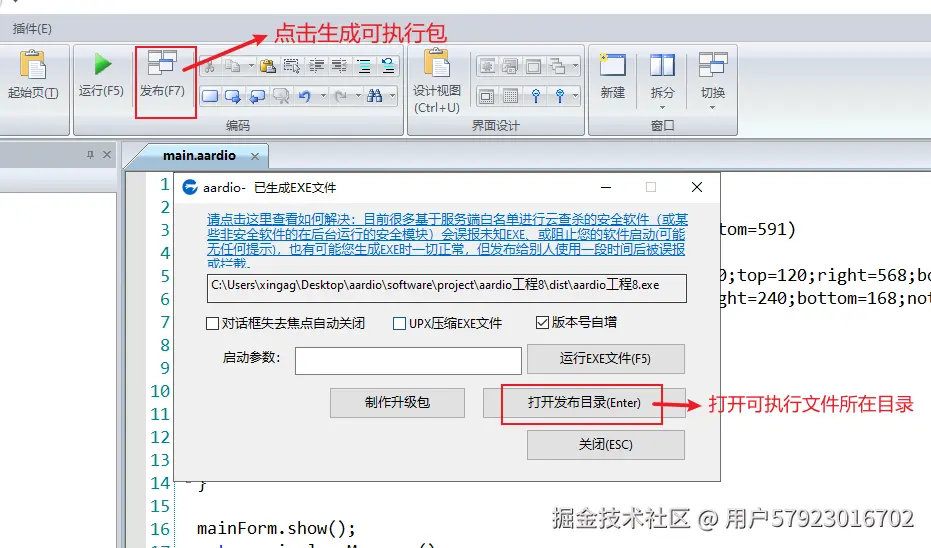This screenshot has width=931, height=548.
Task: Click 制作升级包 button
Action: [x=397, y=403]
